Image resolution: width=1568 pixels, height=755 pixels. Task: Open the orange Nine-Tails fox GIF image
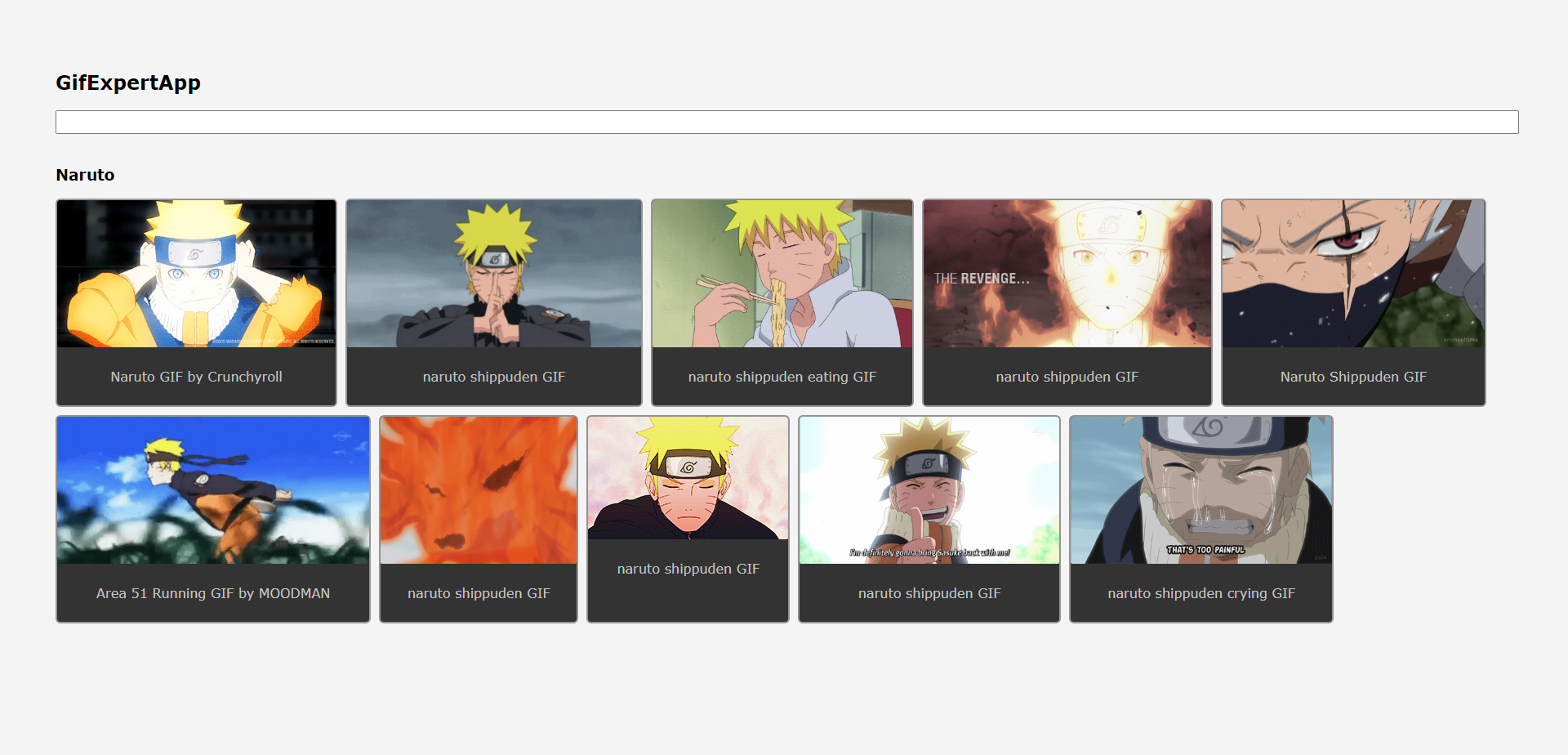479,490
